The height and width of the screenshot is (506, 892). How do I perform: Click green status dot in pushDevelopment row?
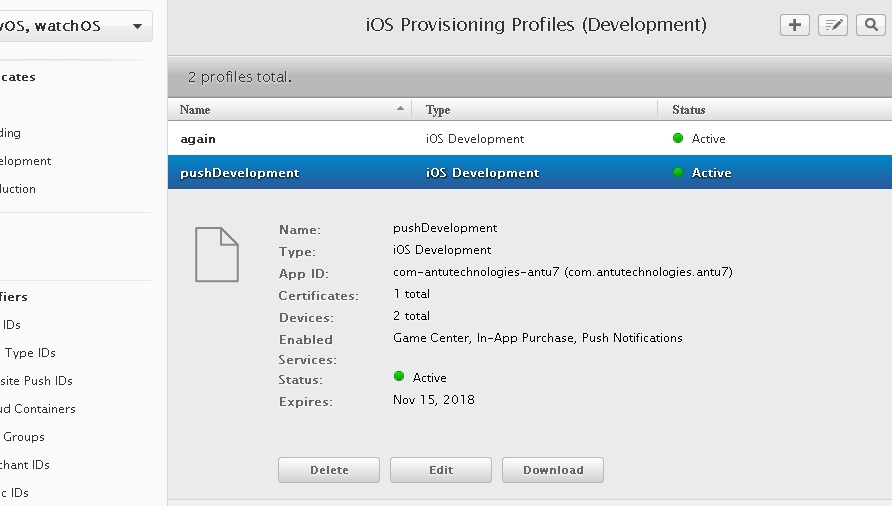[678, 172]
